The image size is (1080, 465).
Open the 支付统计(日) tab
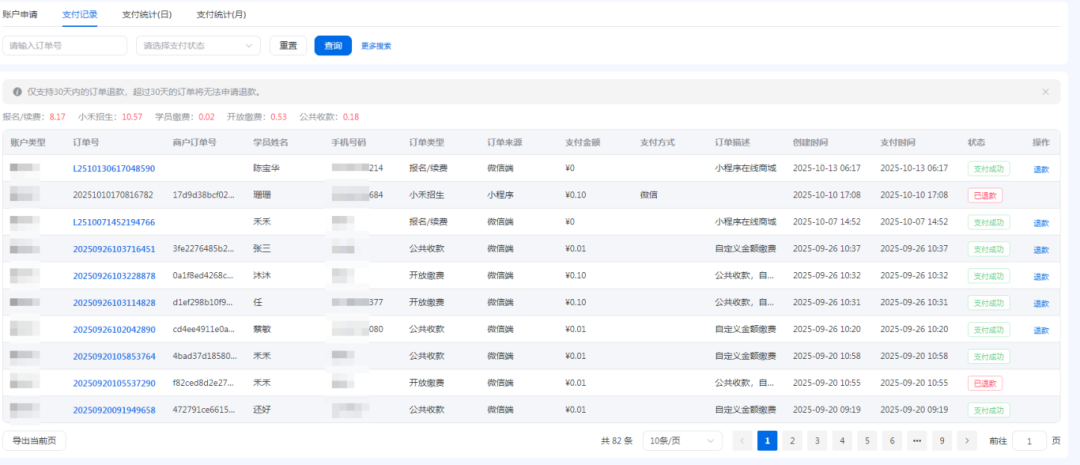(x=146, y=15)
